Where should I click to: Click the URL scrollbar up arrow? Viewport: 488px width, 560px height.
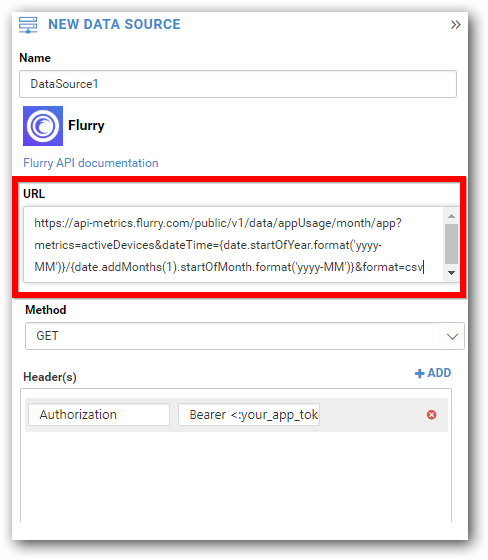451,216
